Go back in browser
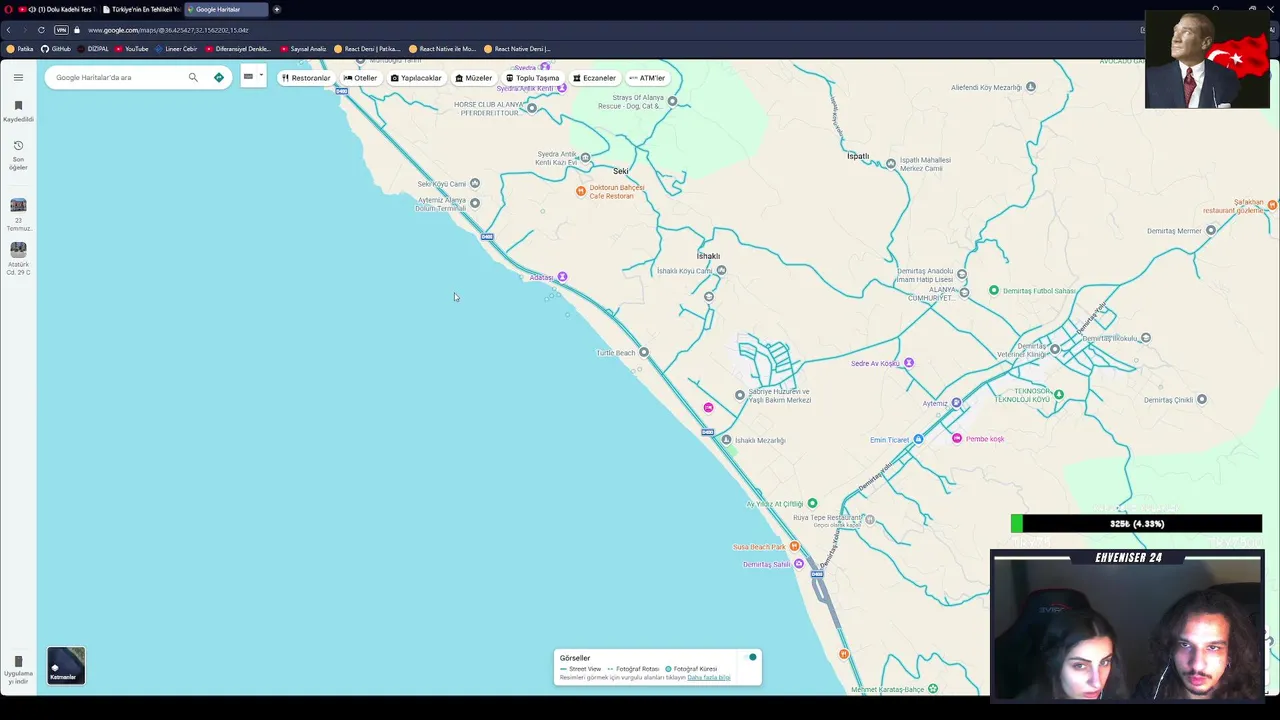The image size is (1280, 720). click(x=9, y=30)
